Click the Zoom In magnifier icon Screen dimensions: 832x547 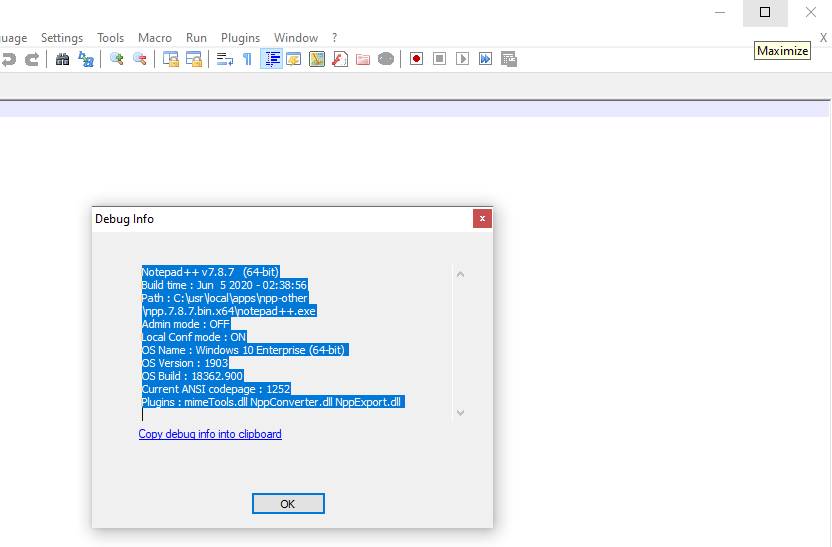116,59
